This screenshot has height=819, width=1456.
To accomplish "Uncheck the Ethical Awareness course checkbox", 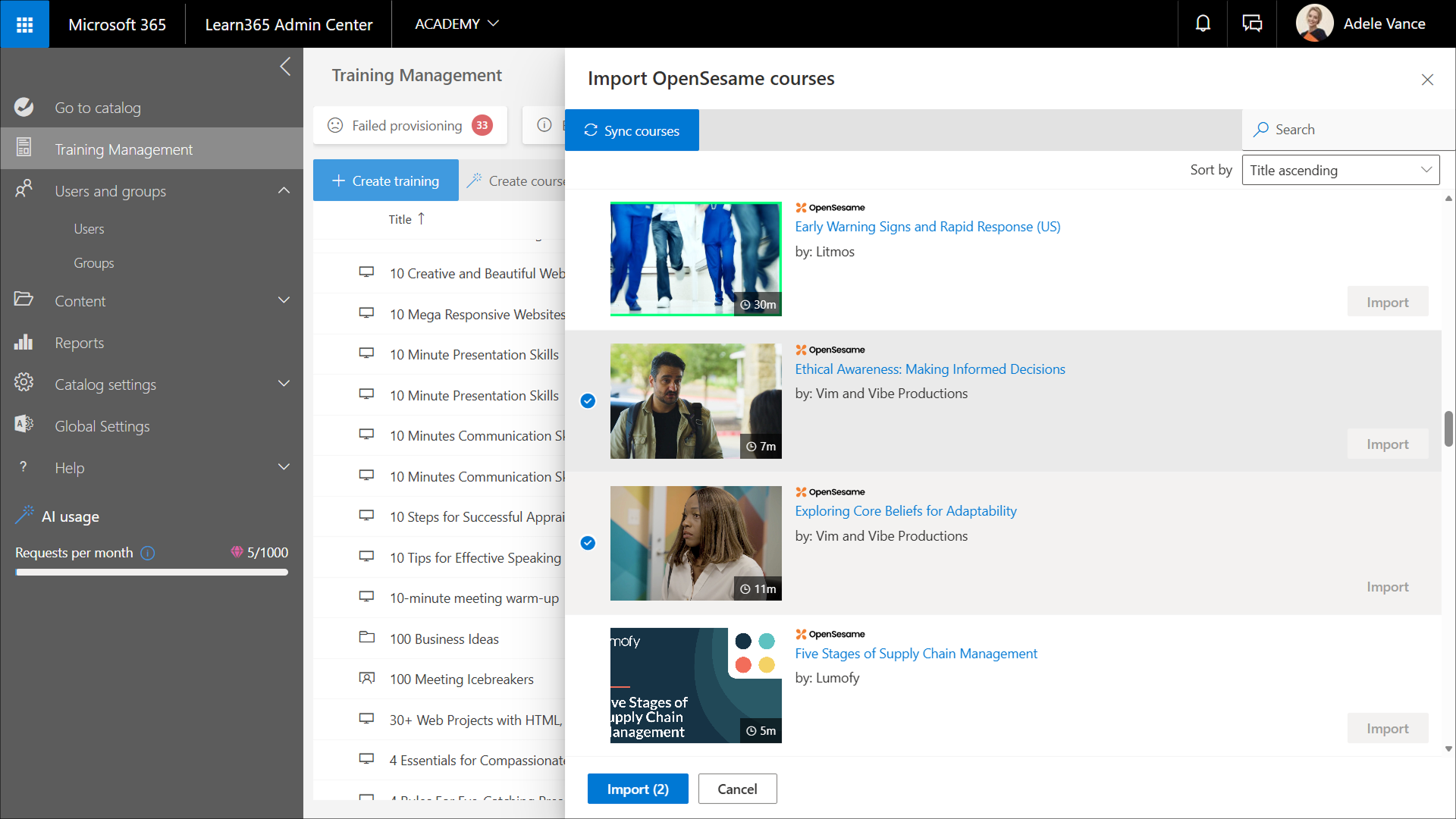I will click(588, 401).
